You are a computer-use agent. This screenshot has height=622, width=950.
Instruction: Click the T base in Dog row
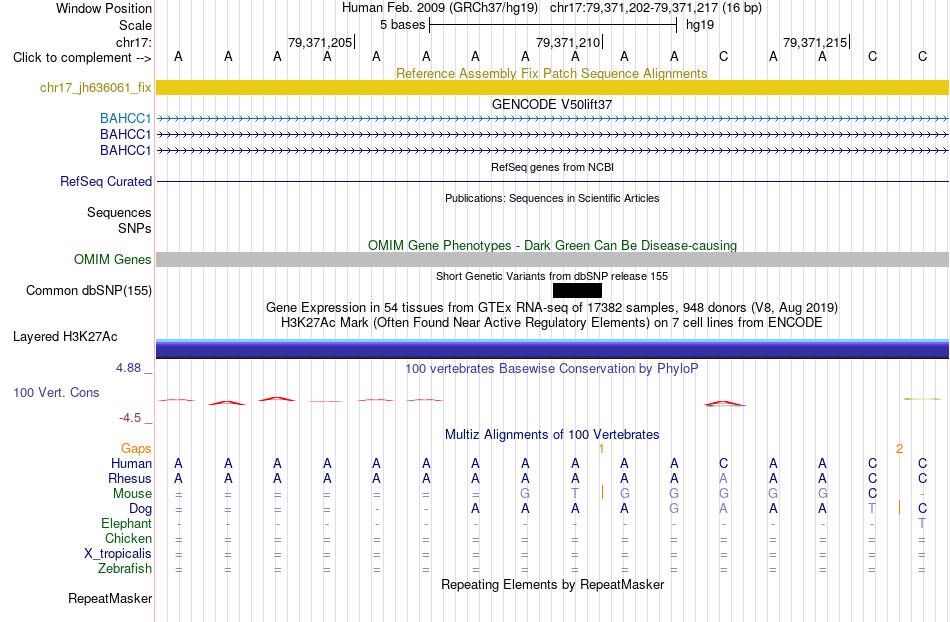(872, 509)
